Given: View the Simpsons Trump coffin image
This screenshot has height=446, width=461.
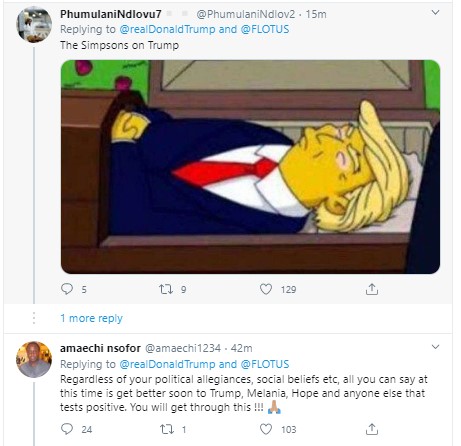Looking at the screenshot, I should pos(250,167).
